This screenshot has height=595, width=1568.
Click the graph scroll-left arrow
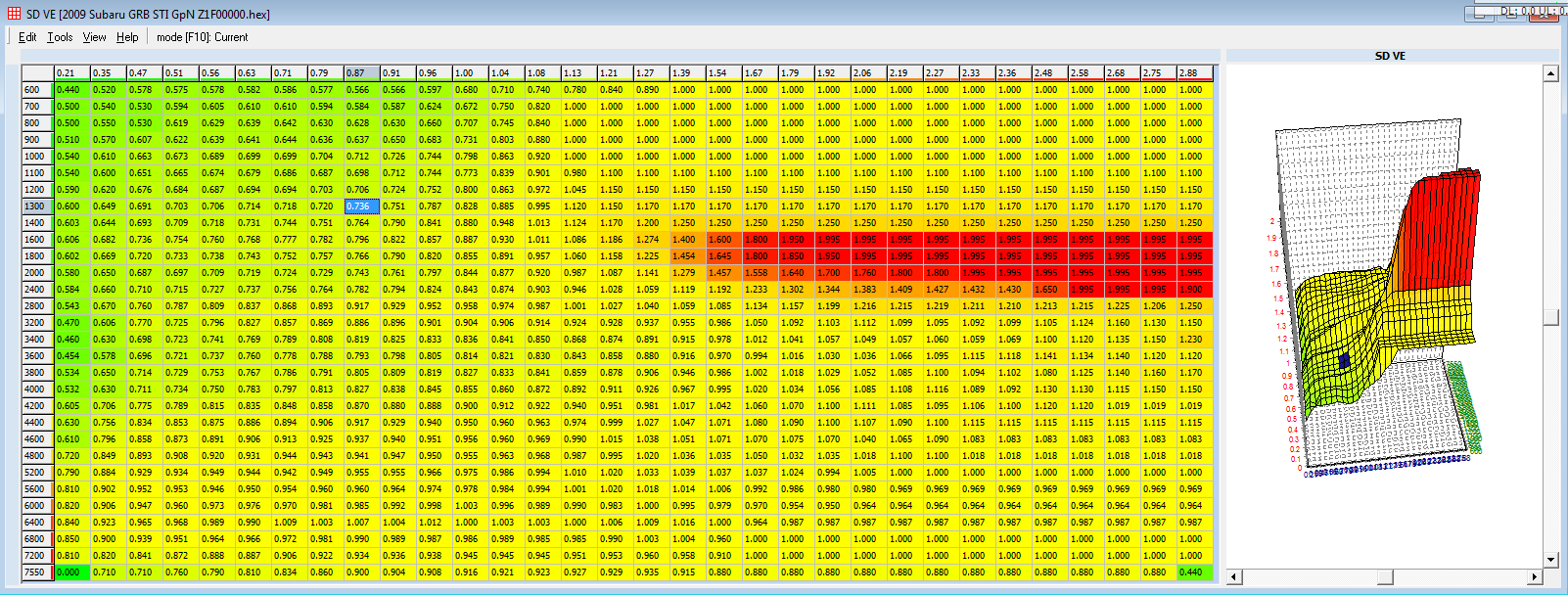(x=1234, y=576)
